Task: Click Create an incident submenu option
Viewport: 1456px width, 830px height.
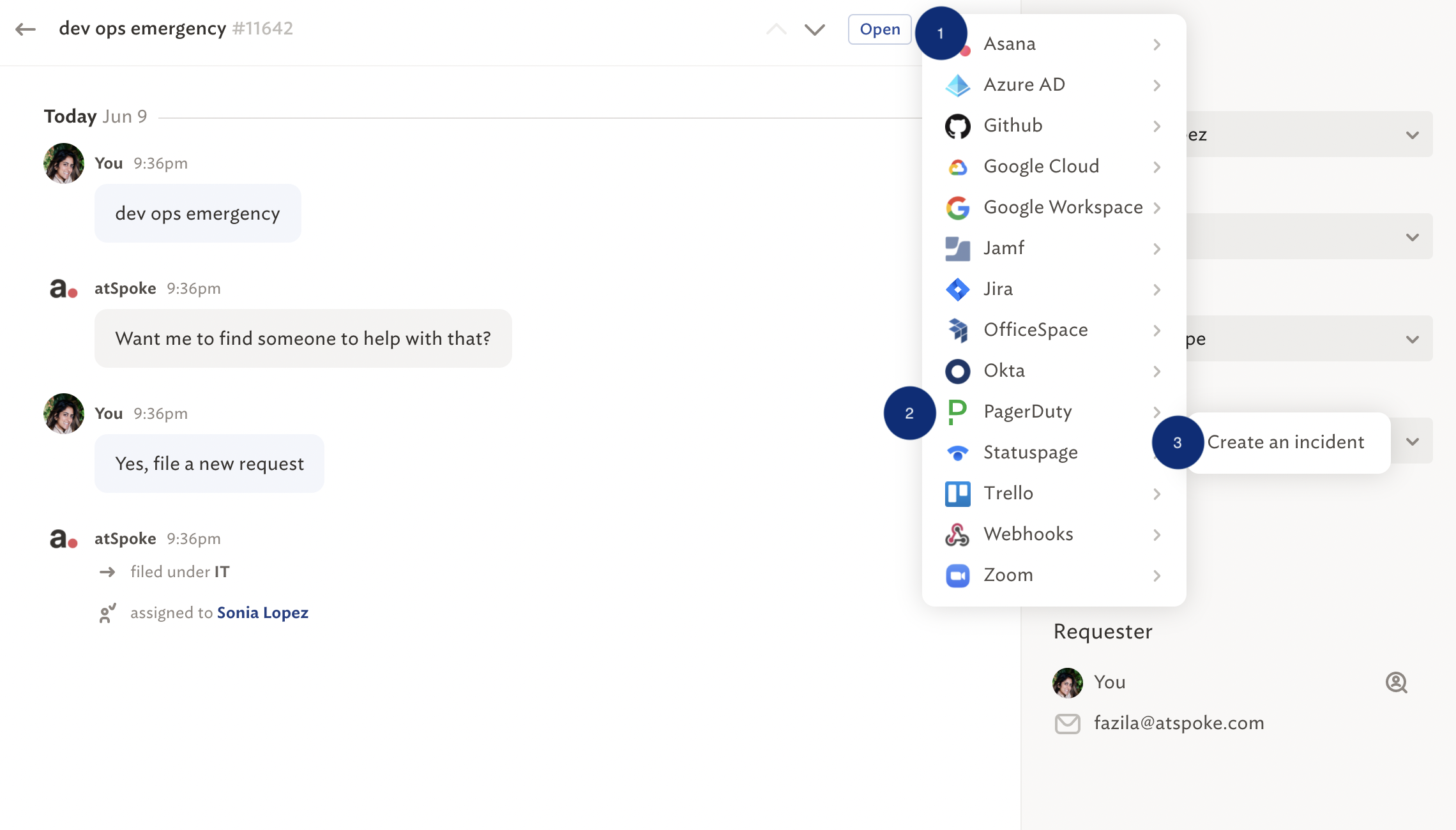Action: (x=1285, y=442)
